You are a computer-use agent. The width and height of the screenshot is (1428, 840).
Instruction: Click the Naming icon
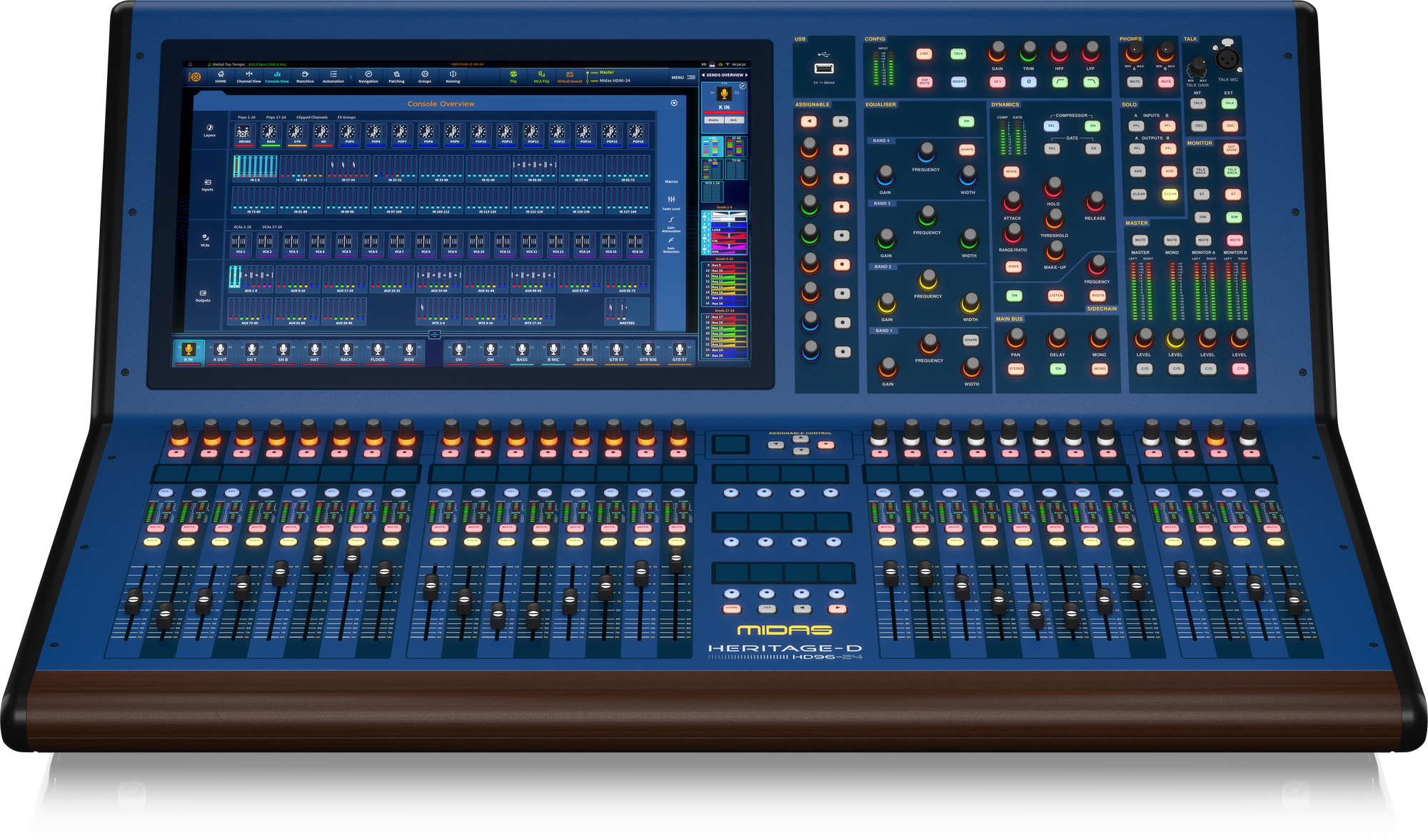click(x=453, y=75)
